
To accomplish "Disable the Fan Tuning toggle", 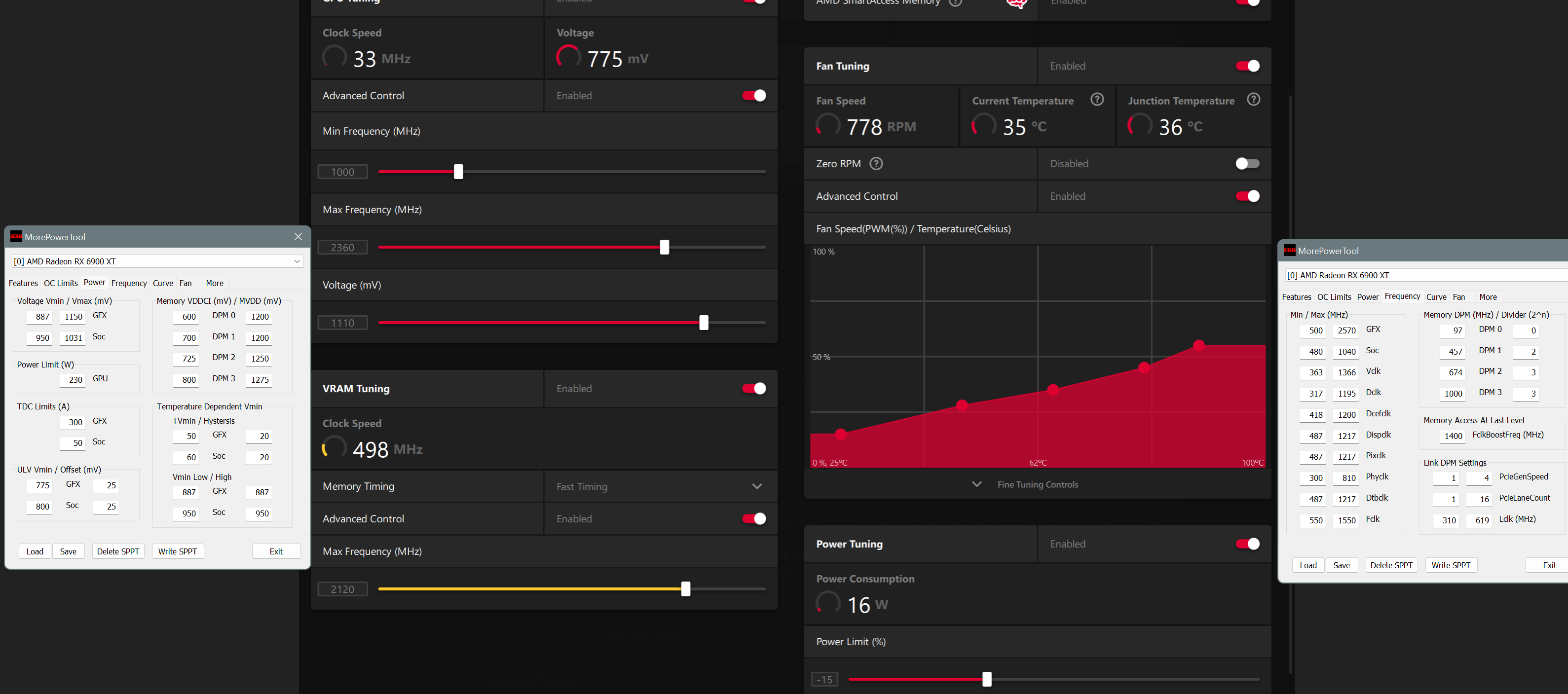I will click(x=1247, y=66).
